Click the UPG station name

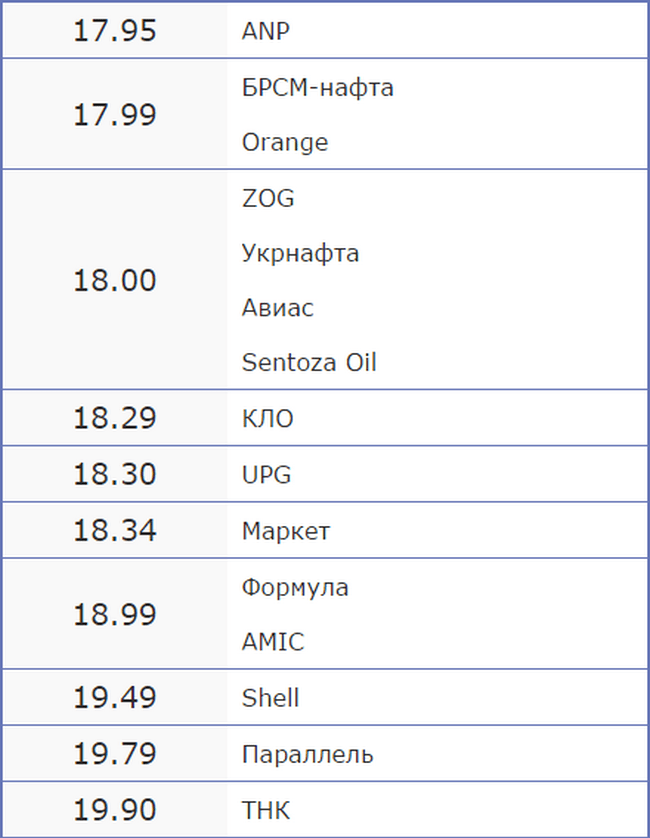[x=266, y=475]
